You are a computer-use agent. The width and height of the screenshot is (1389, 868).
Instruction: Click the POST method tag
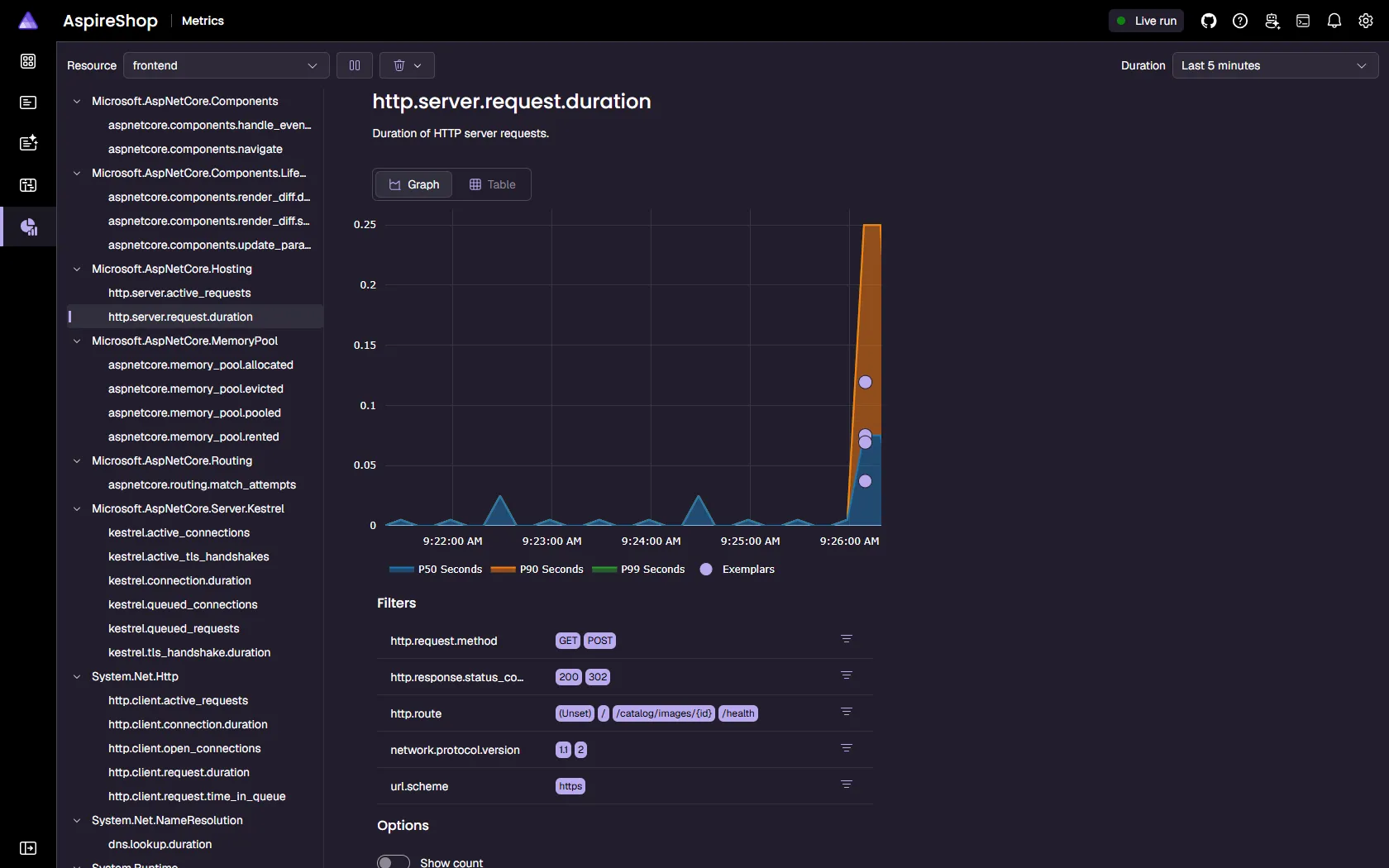(x=599, y=641)
